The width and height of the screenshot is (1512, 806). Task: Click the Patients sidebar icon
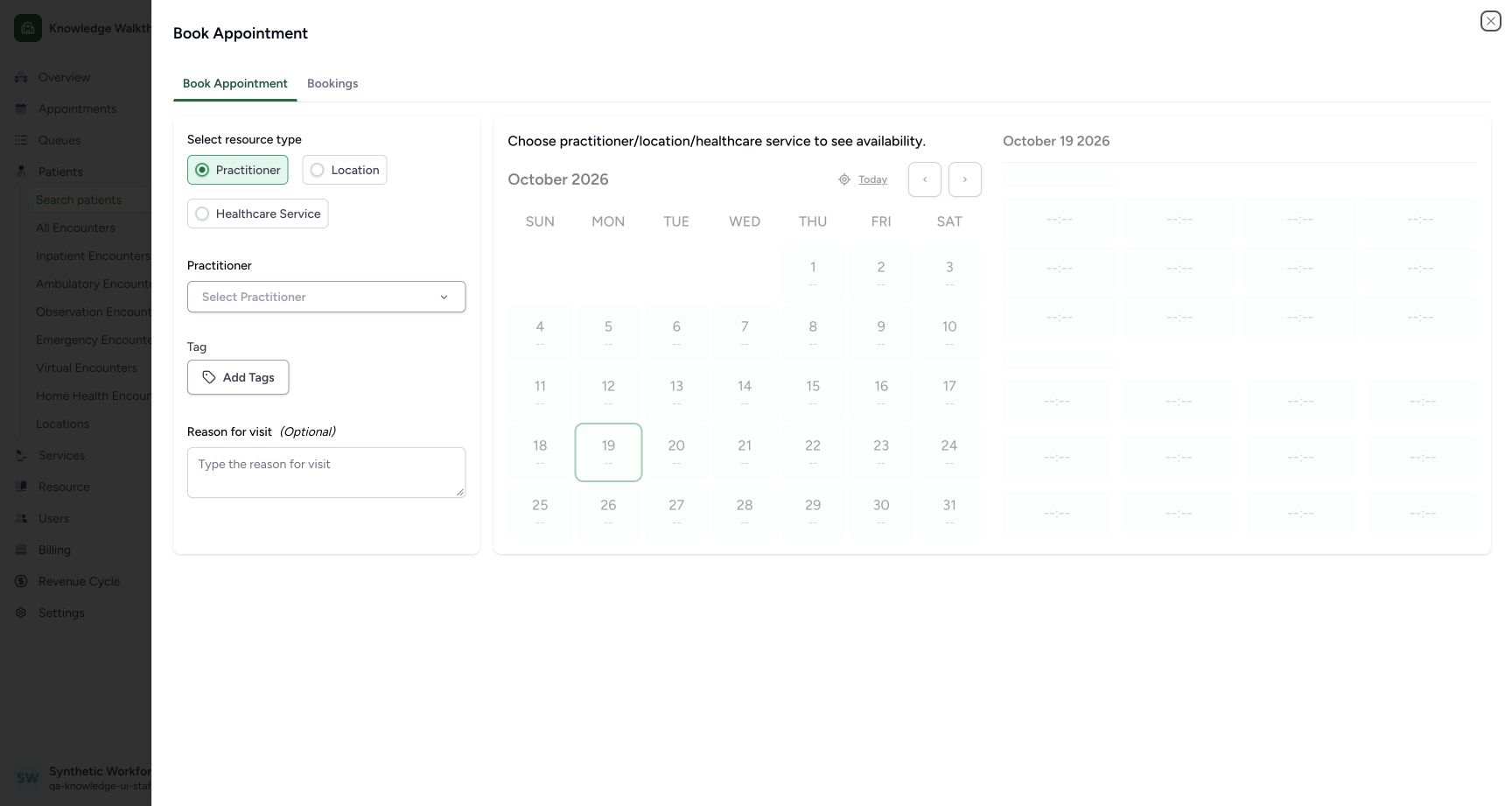(21, 172)
